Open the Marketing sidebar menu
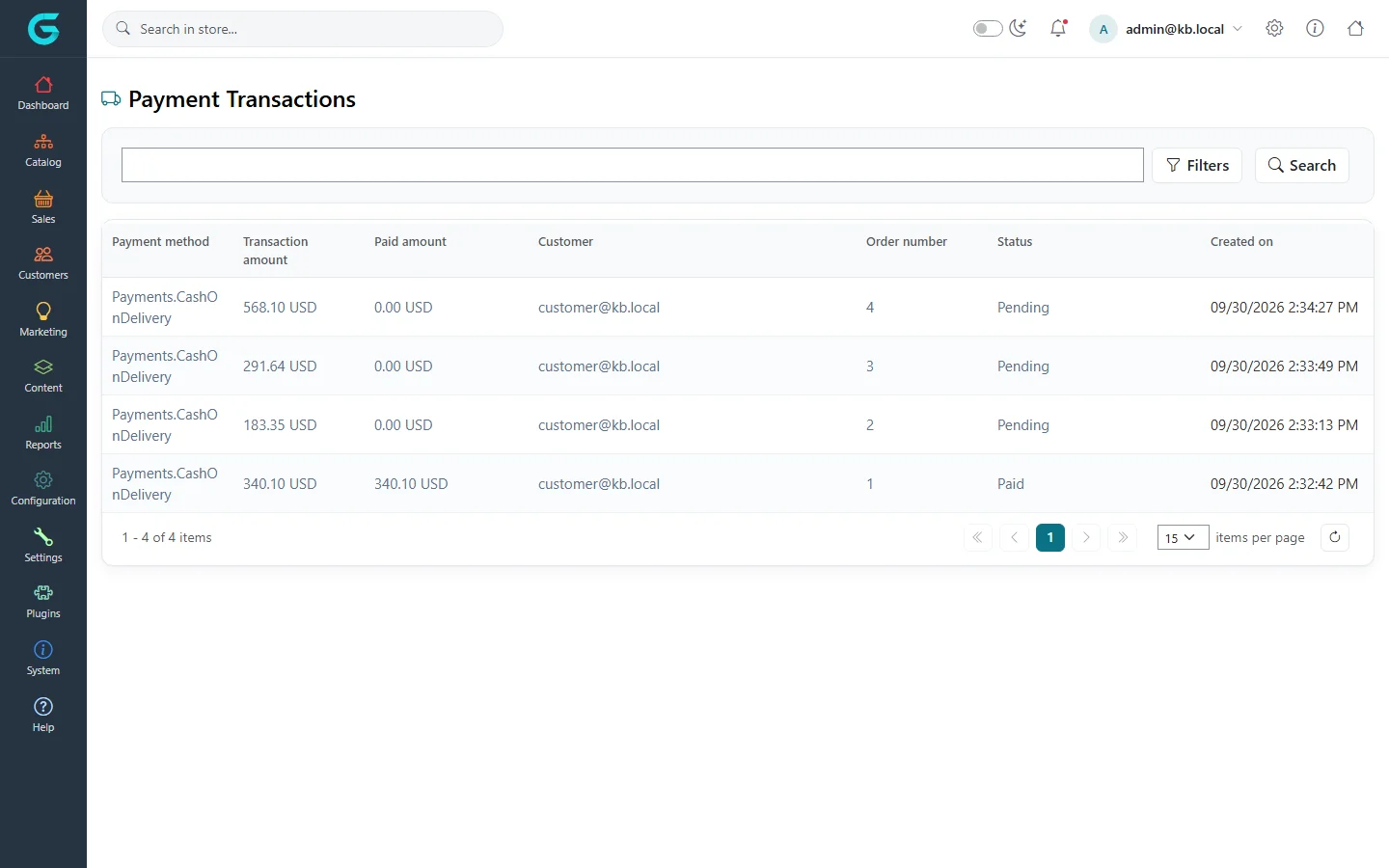1389x868 pixels. [x=43, y=320]
